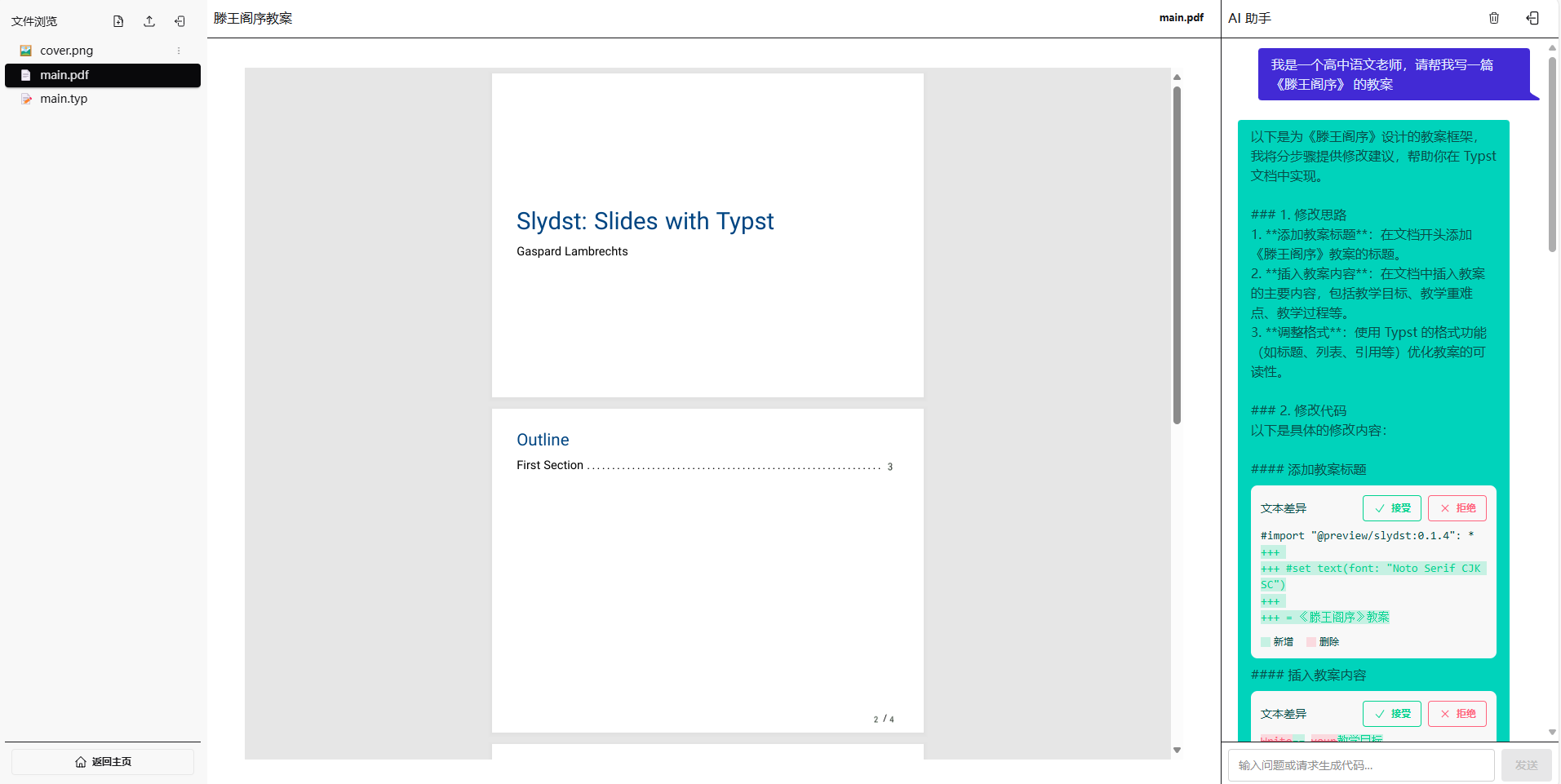Open the more options menu for cover.png
This screenshot has width=1561, height=784.
pyautogui.click(x=179, y=51)
